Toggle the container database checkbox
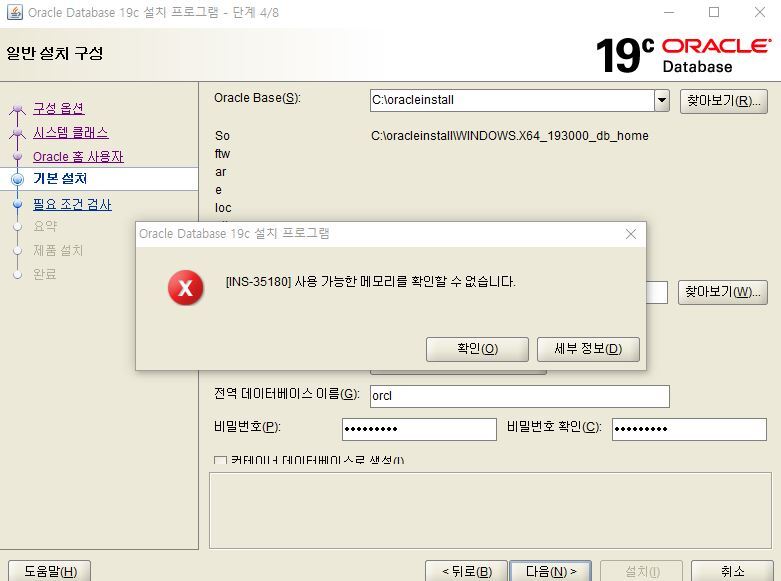The height and width of the screenshot is (581, 781). tap(220, 460)
